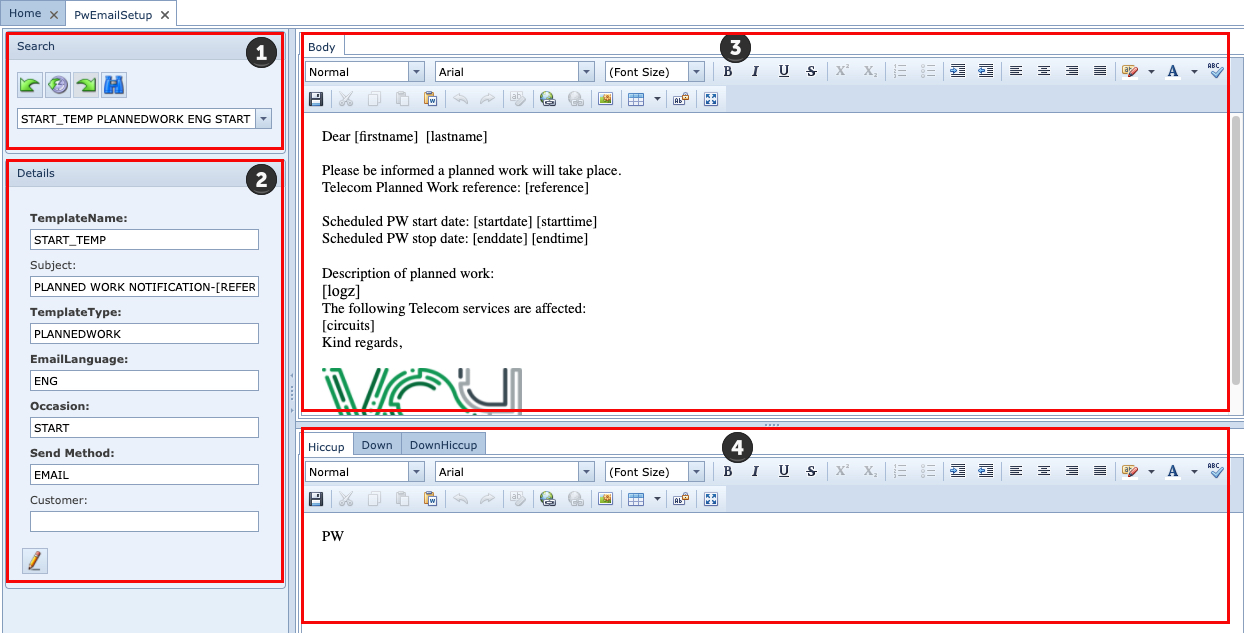
Task: Toggle italic formatting in the Hiccup editor
Action: pyautogui.click(x=755, y=471)
